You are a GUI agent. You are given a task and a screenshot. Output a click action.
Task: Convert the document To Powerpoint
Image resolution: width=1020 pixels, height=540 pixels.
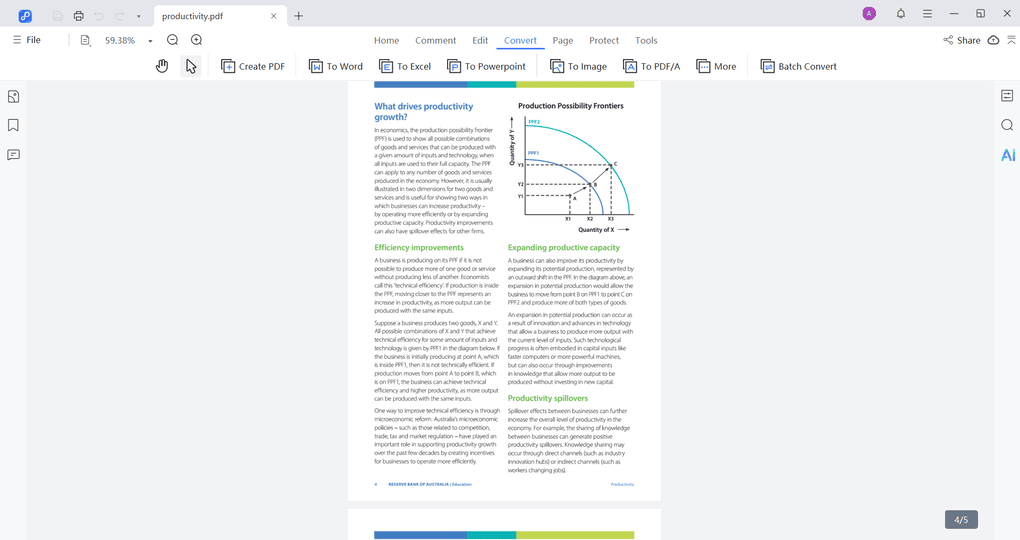(x=486, y=66)
